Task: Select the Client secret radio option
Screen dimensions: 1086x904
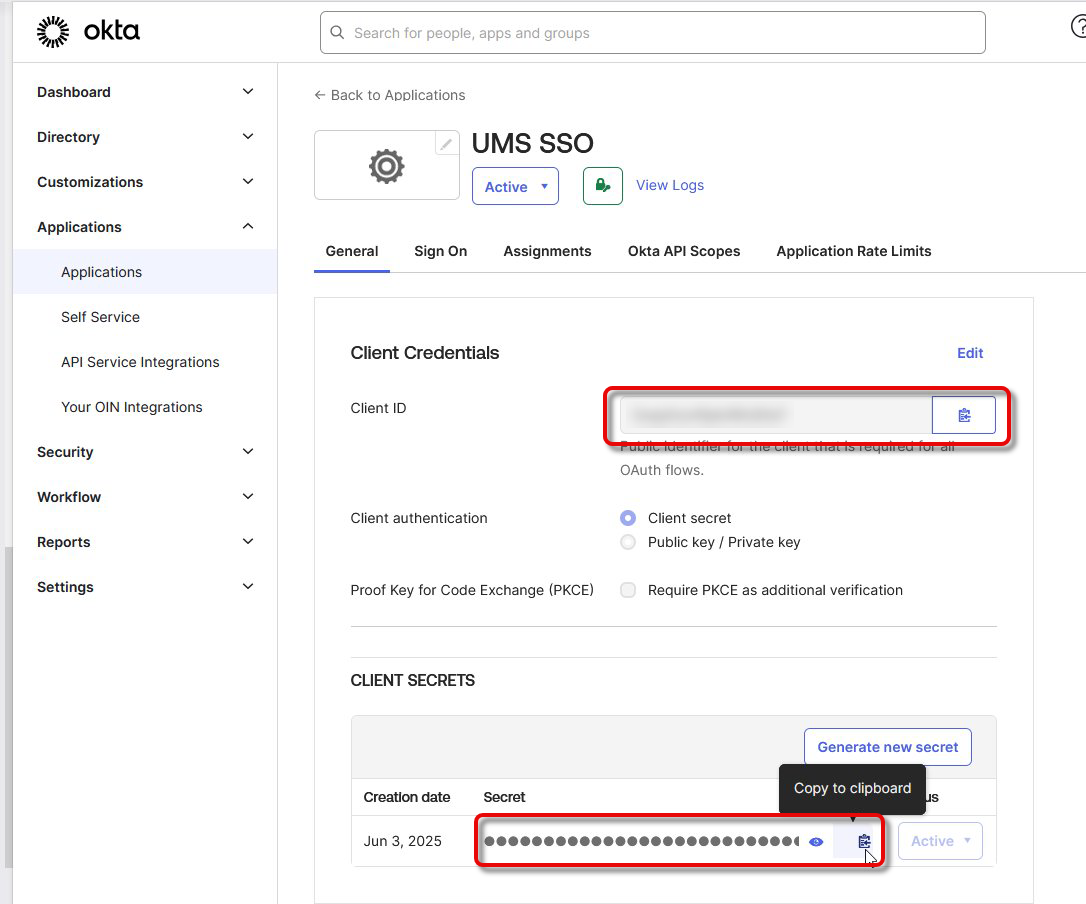Action: pos(628,518)
